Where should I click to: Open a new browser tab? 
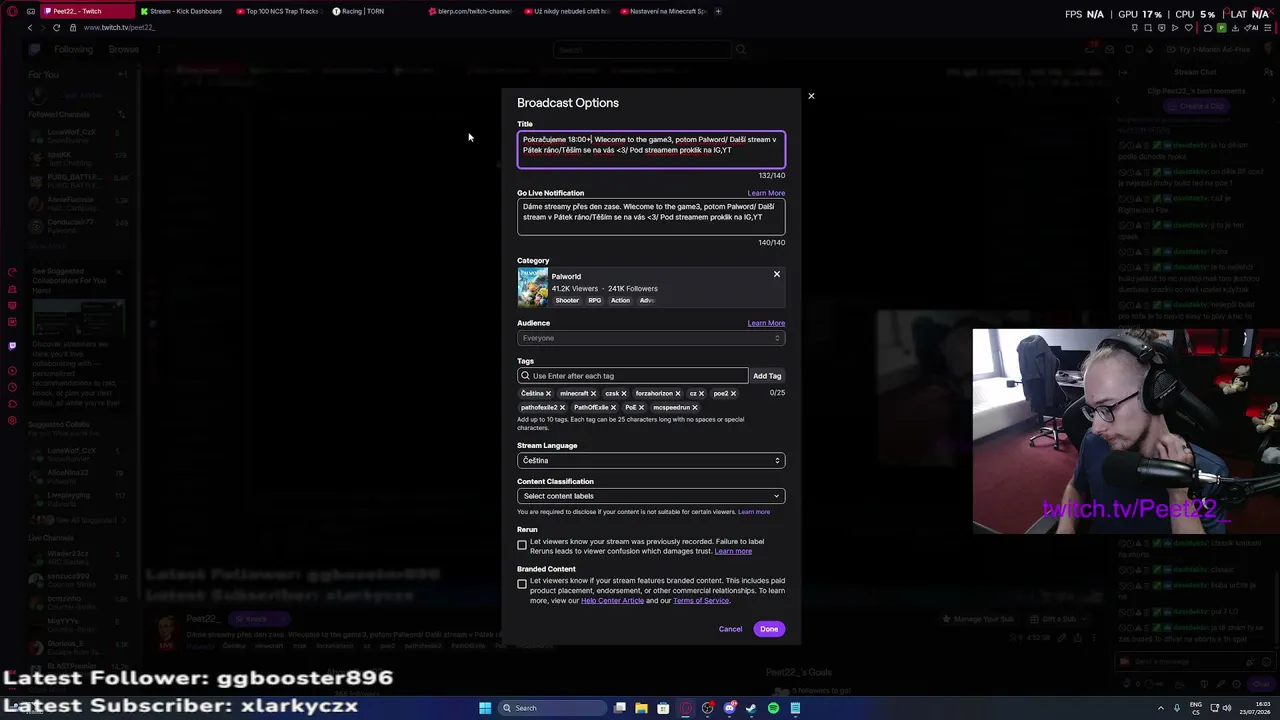pos(718,11)
